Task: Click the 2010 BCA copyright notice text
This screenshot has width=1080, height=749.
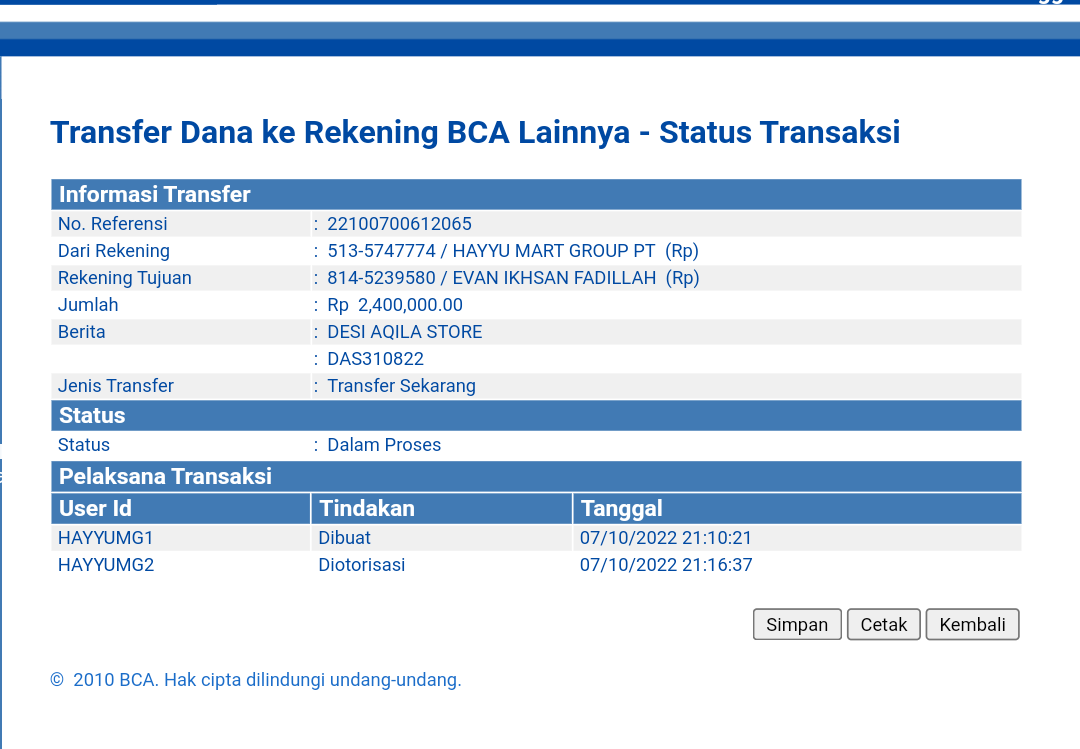Action: (x=256, y=680)
